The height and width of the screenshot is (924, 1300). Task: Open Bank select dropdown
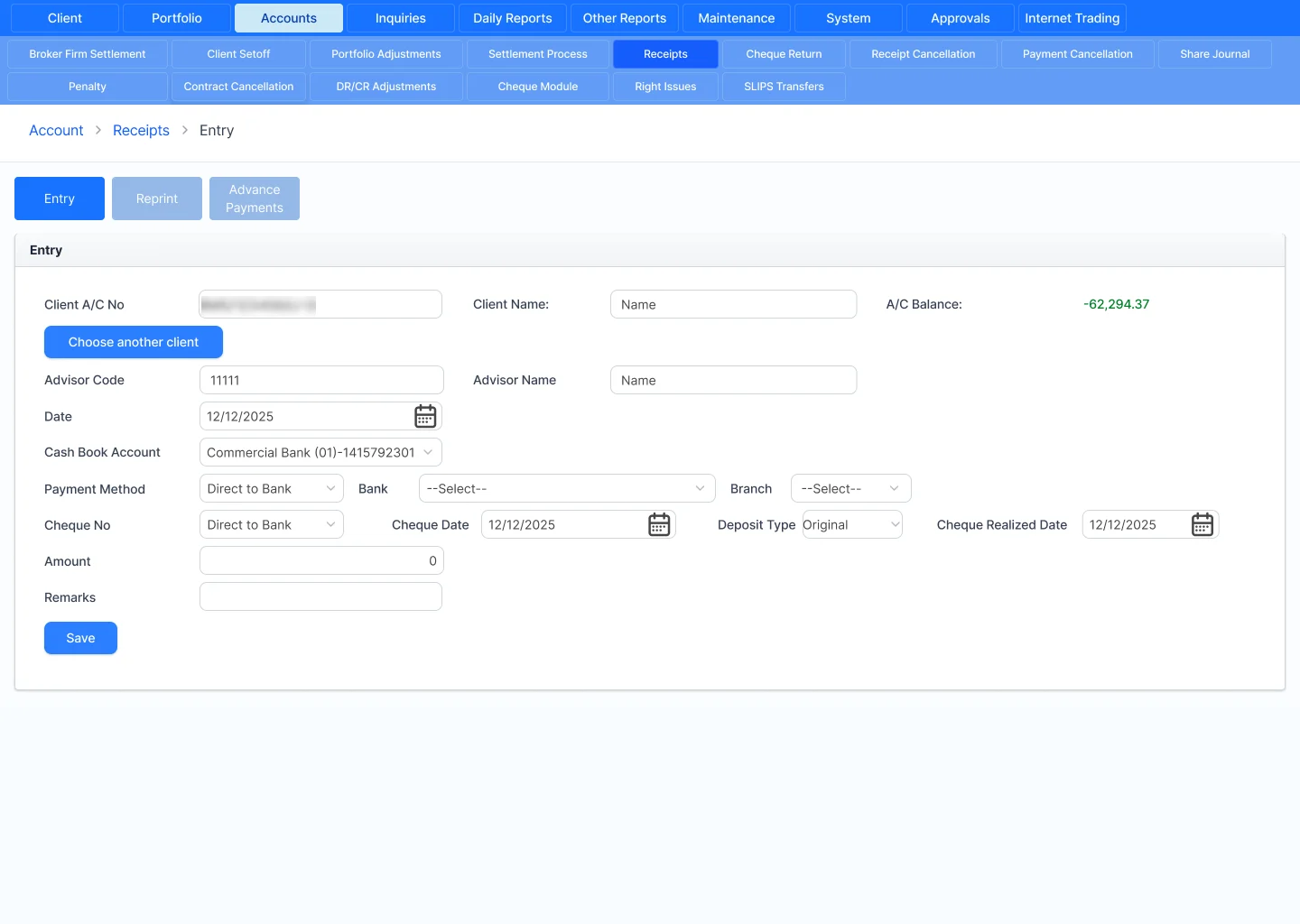[567, 488]
